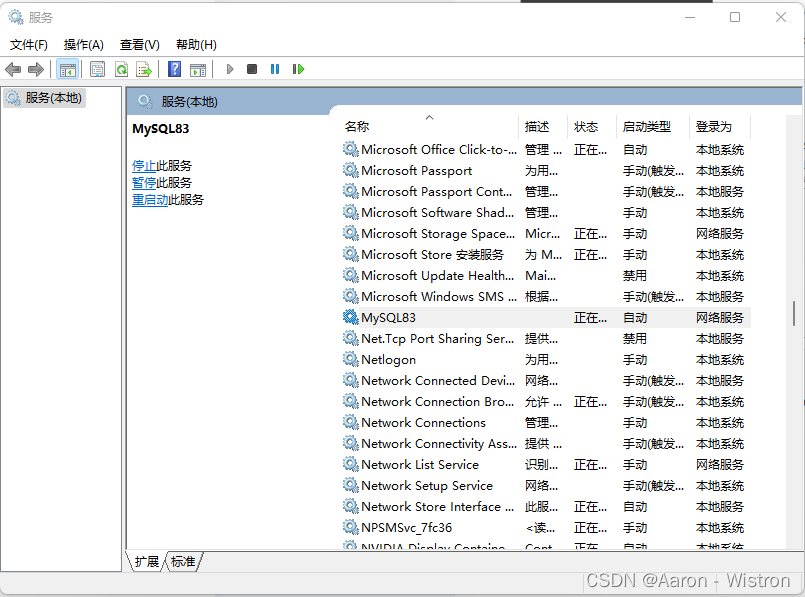Click the 重启动 link to restart service
805x597 pixels.
[150, 200]
